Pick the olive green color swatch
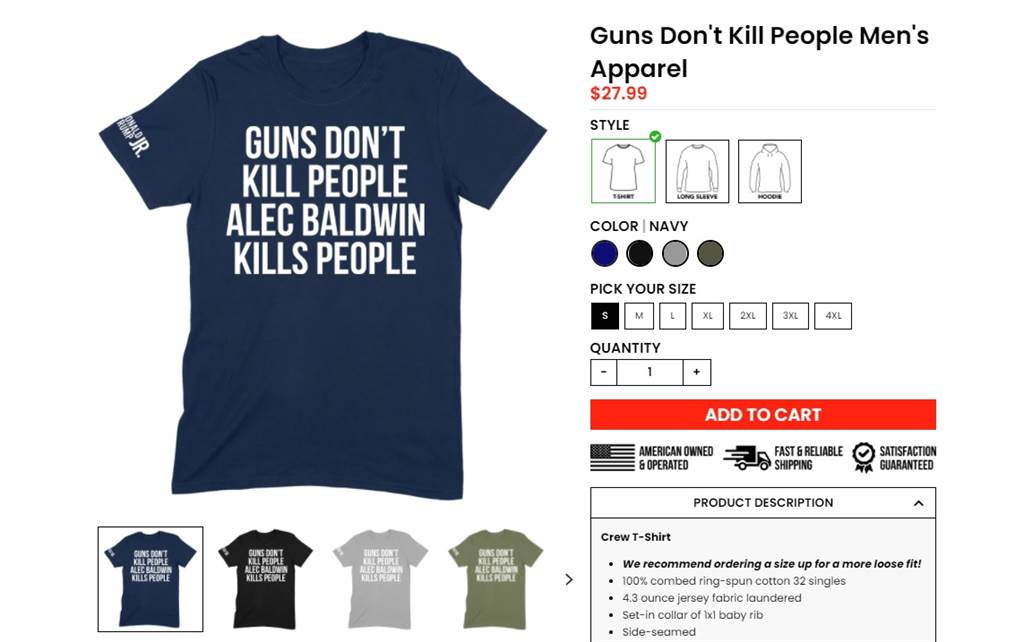Screen dimensions: 1024x642 point(710,253)
